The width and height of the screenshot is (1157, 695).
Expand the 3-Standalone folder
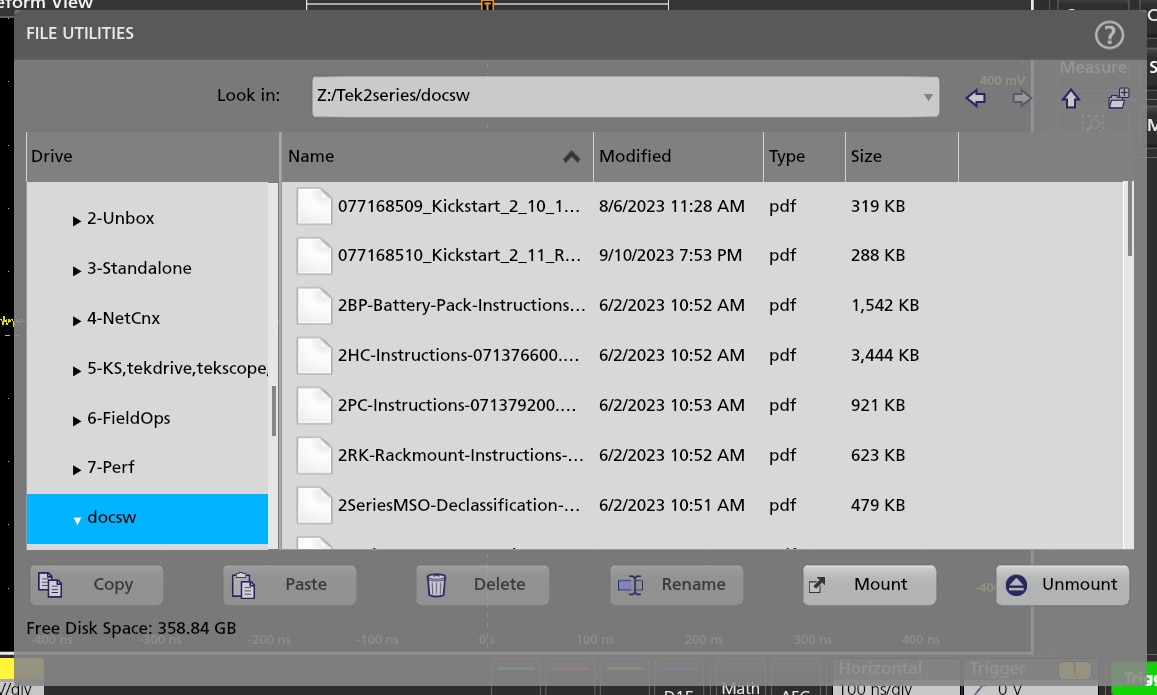pos(77,271)
